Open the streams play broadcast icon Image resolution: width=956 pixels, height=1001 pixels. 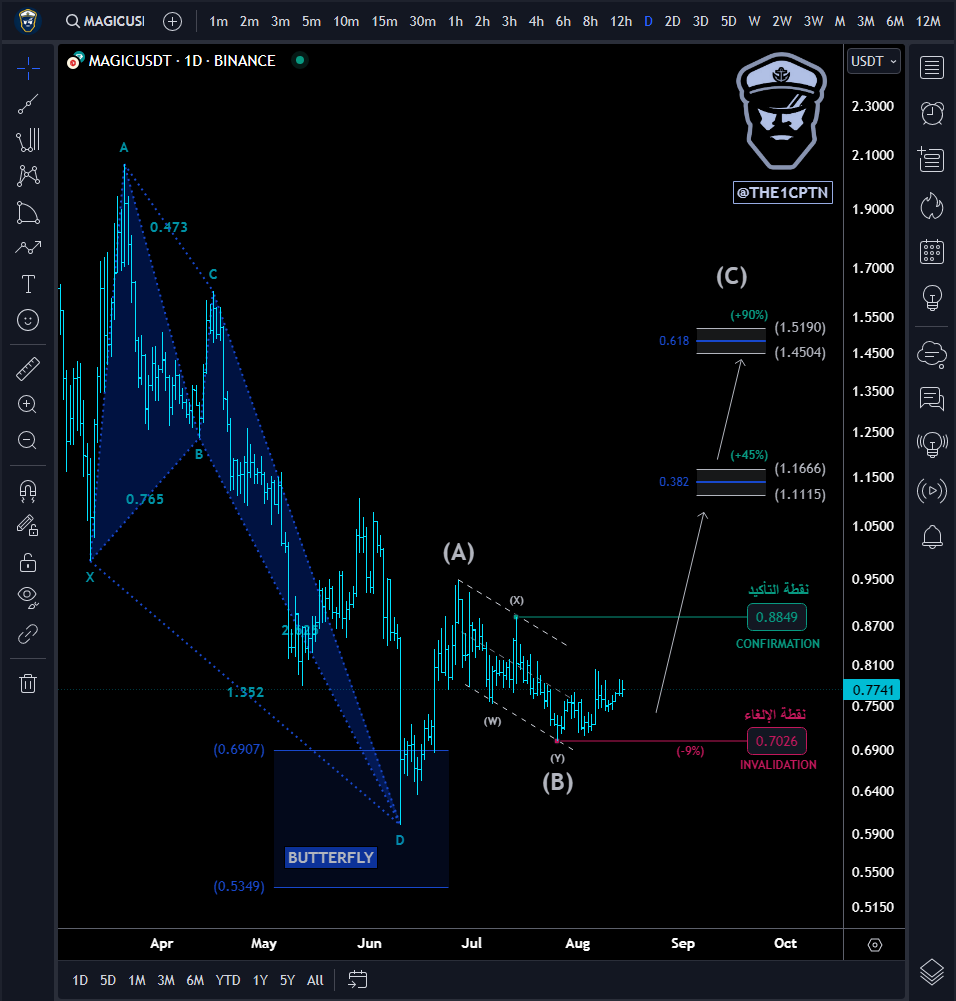tap(932, 491)
